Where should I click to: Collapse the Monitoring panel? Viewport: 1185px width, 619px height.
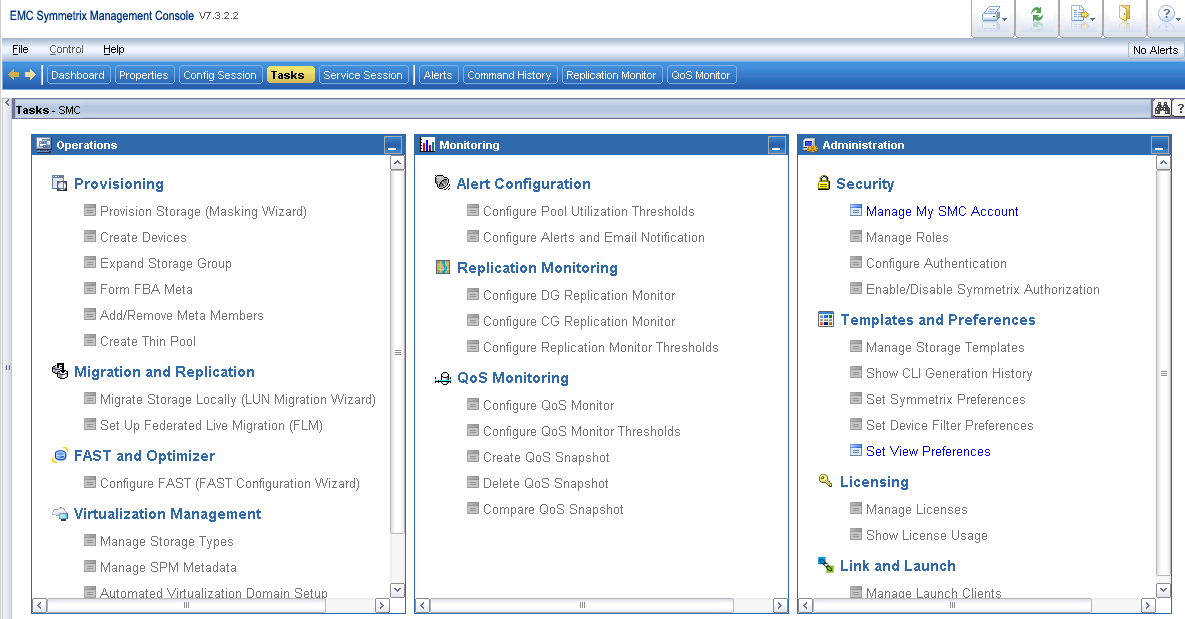tap(777, 145)
